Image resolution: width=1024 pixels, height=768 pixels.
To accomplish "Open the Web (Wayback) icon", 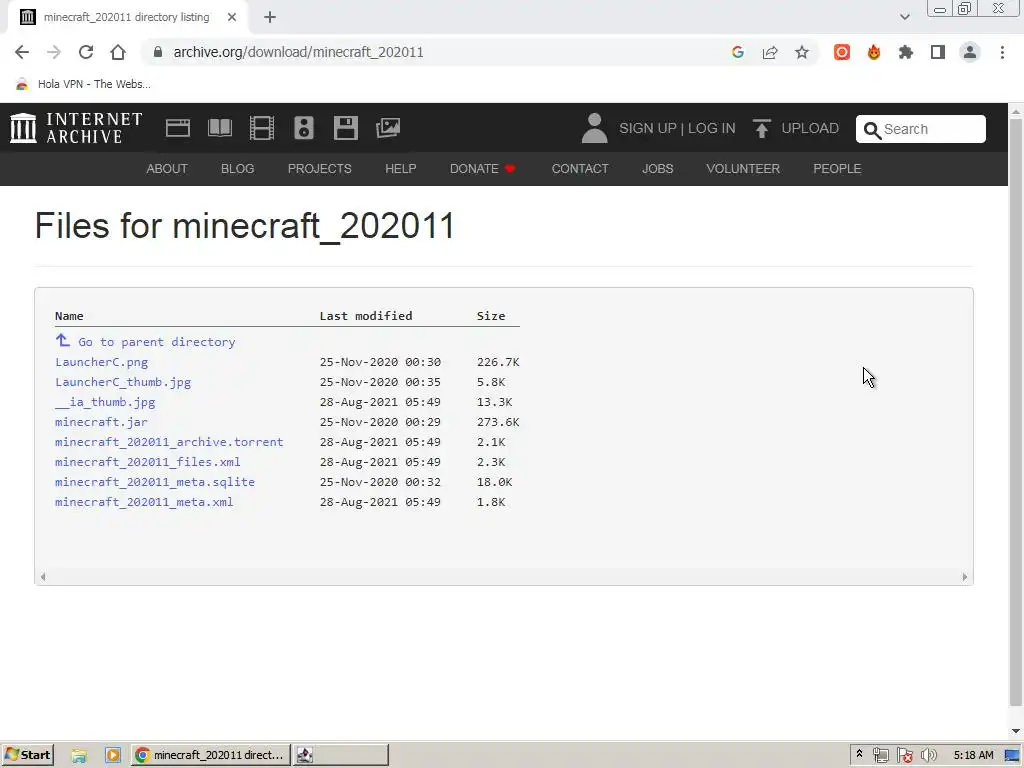I will click(178, 128).
